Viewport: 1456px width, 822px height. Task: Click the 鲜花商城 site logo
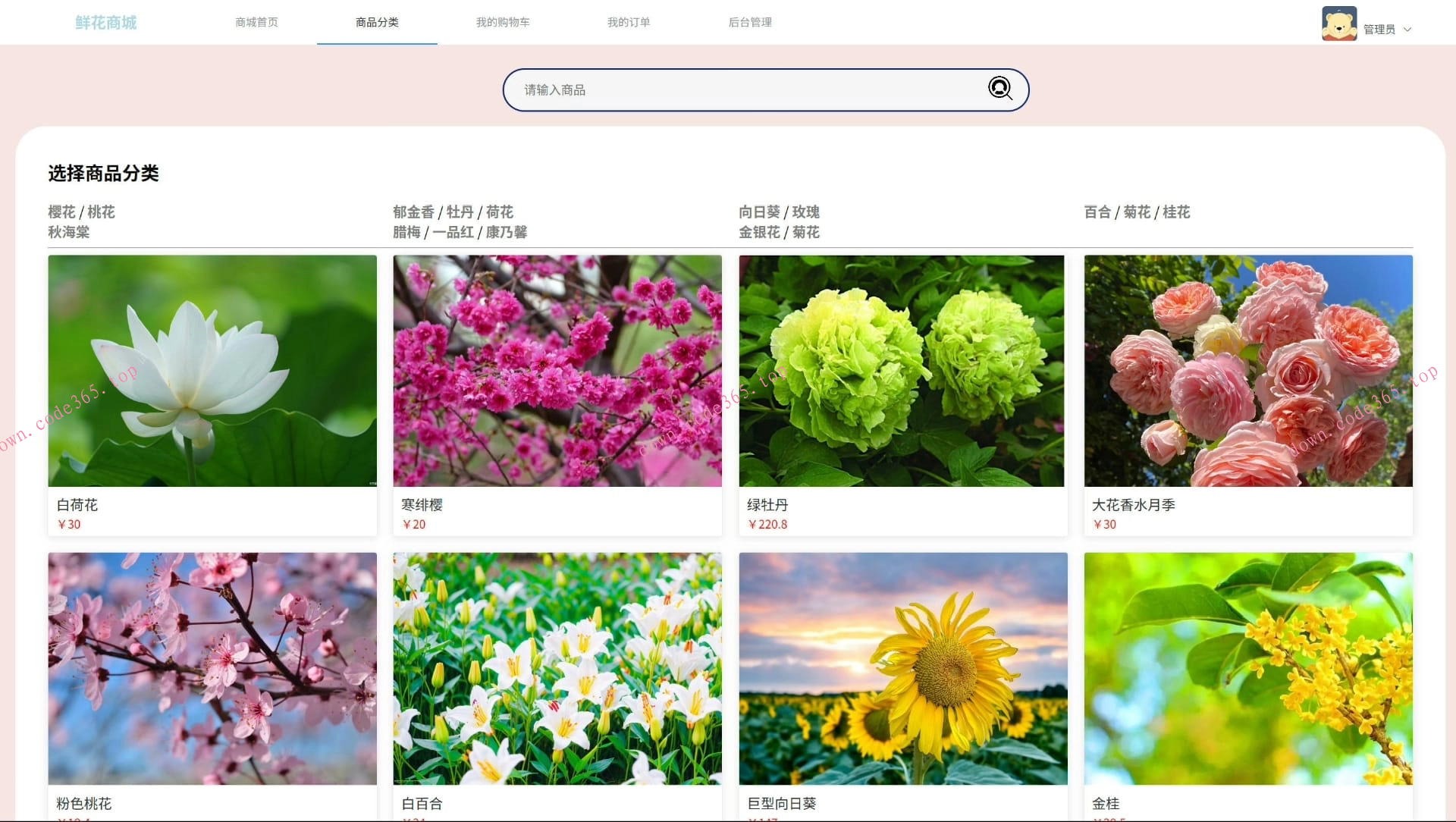(x=106, y=23)
